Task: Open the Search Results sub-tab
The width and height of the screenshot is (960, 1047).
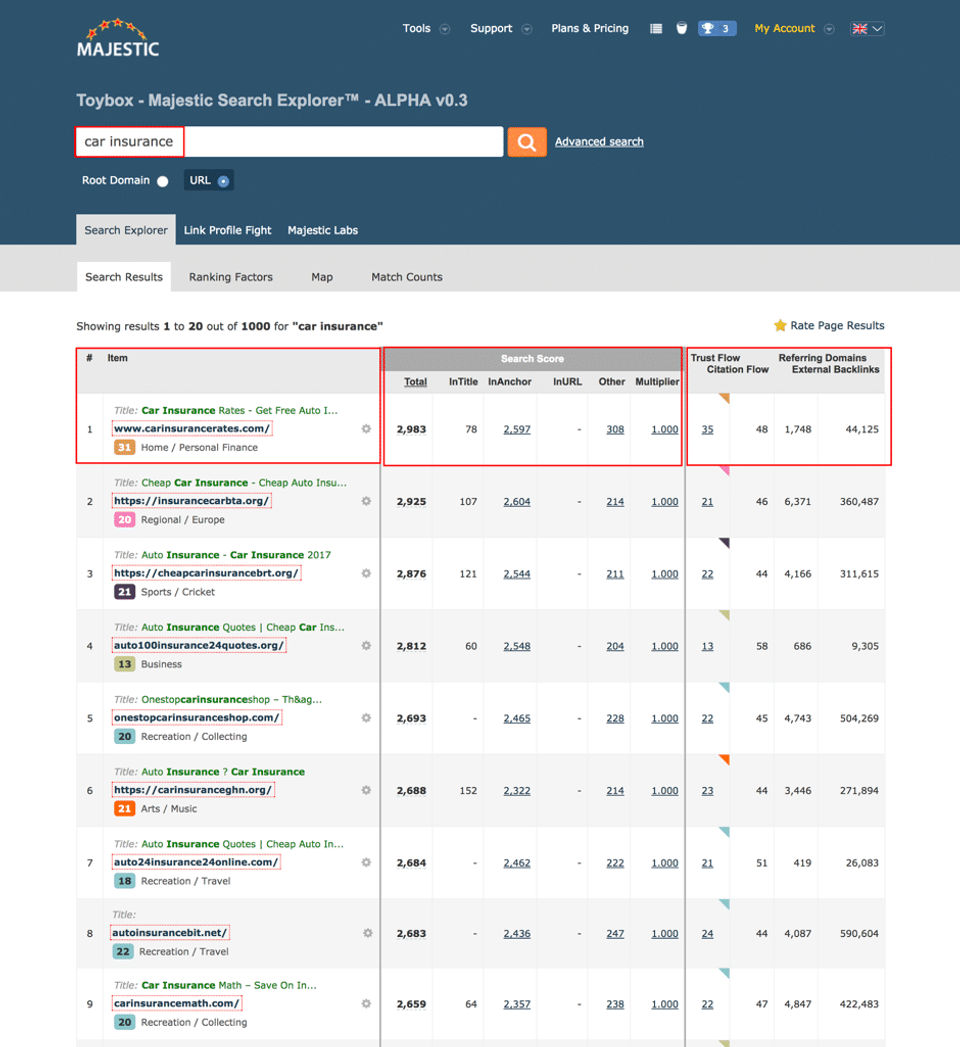Action: click(x=124, y=276)
